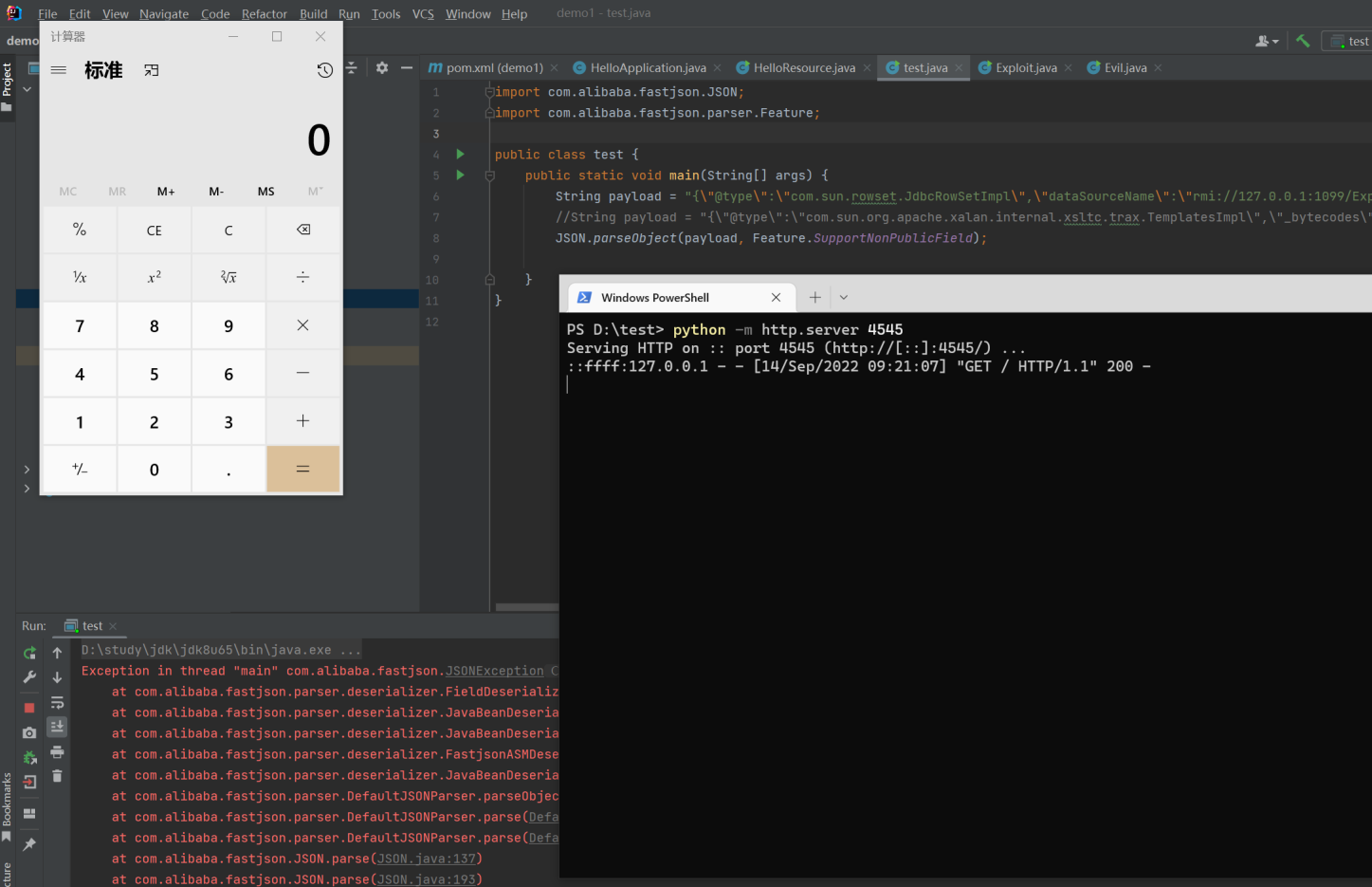Collapse all in Project panel
The width and height of the screenshot is (1372, 887).
pos(352,68)
